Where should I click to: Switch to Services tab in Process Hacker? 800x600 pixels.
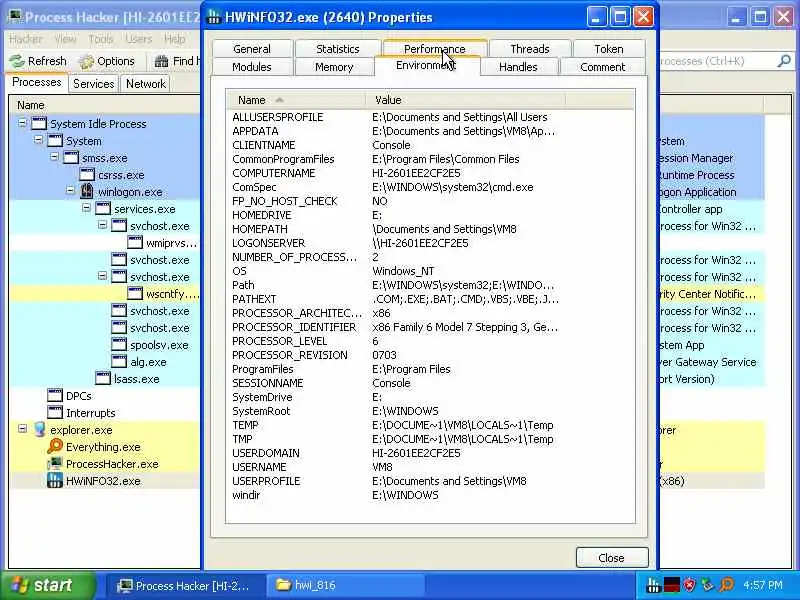93,84
